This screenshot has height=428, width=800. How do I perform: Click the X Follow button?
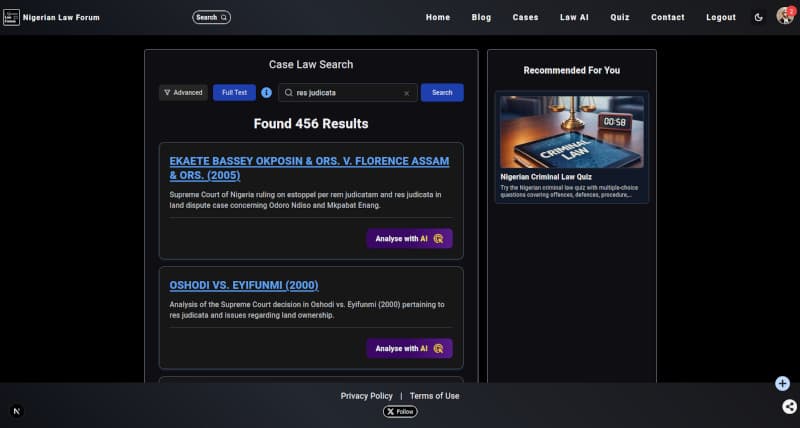(x=400, y=412)
